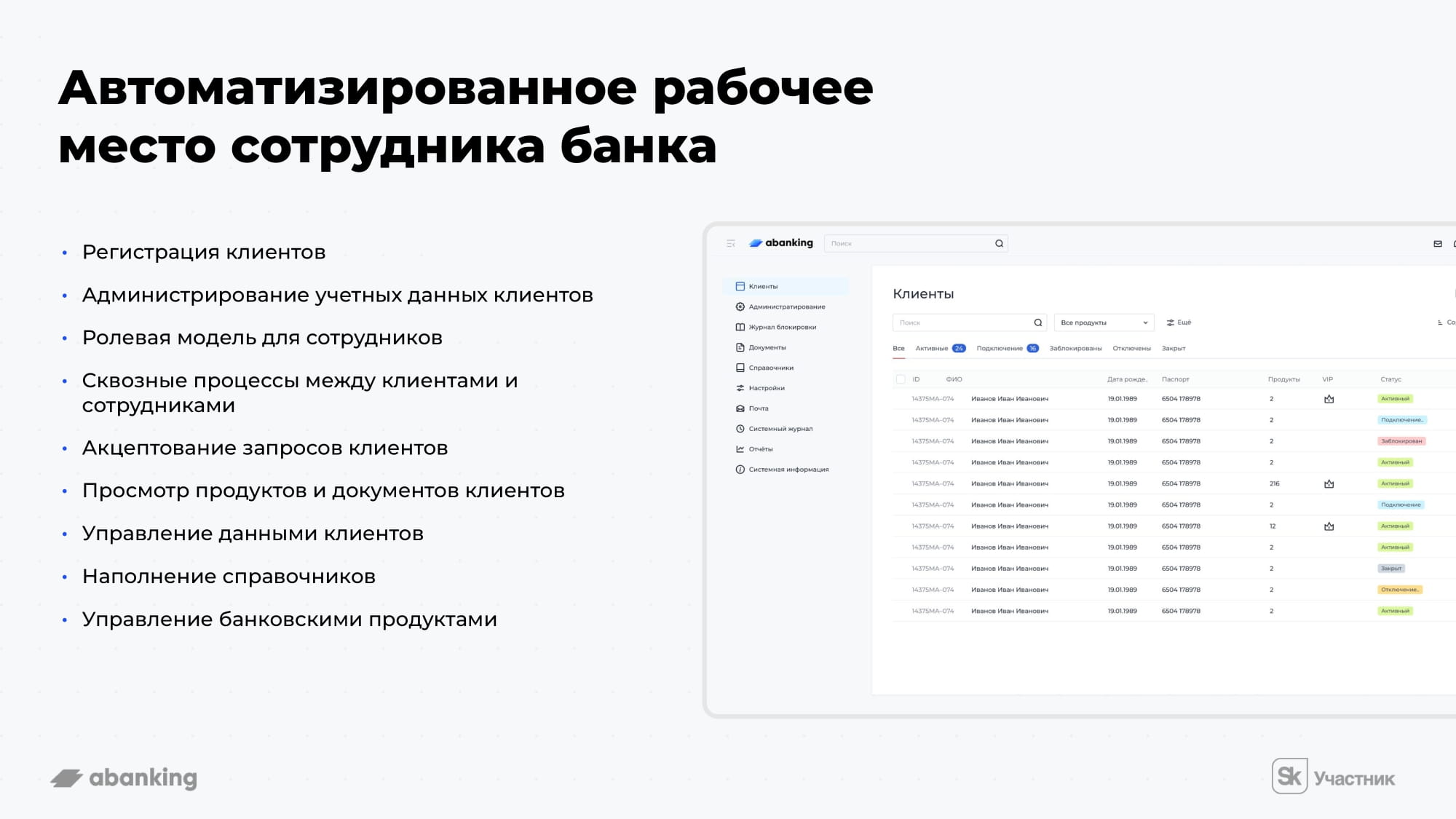Open Отчёты chart icon in sidebar
1456x819 pixels.
point(740,449)
